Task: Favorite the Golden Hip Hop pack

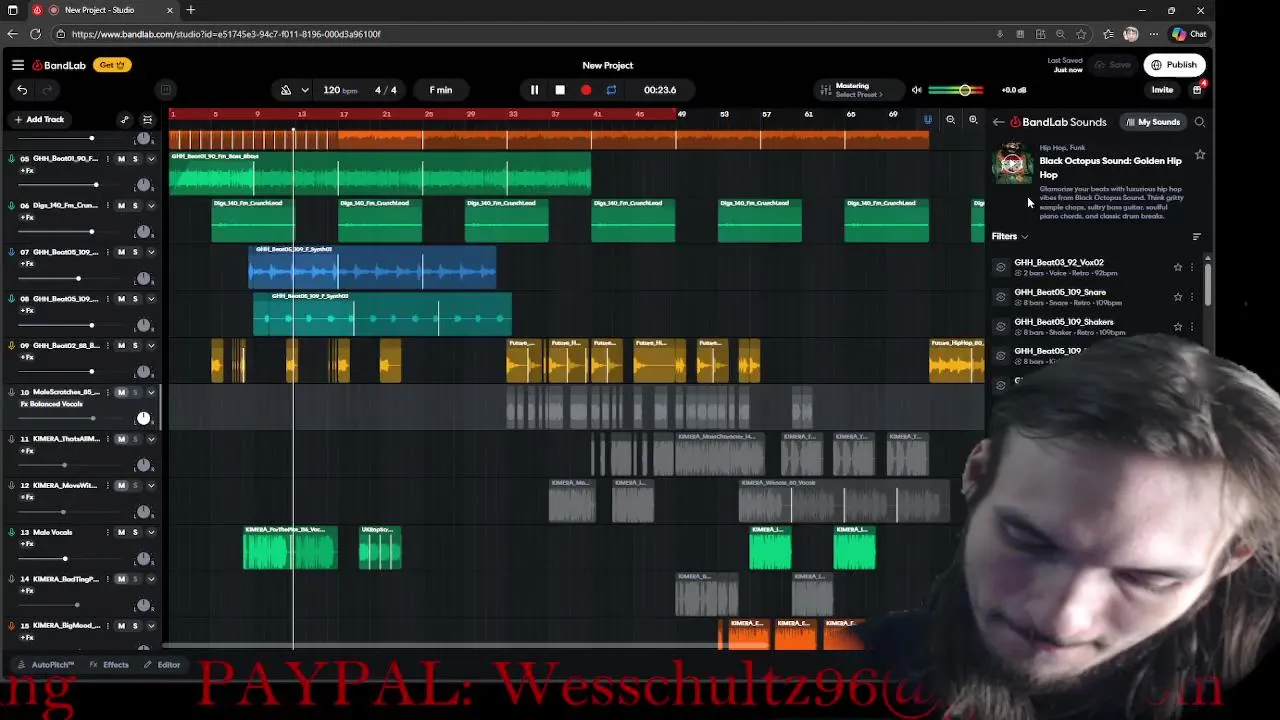Action: click(x=1200, y=155)
